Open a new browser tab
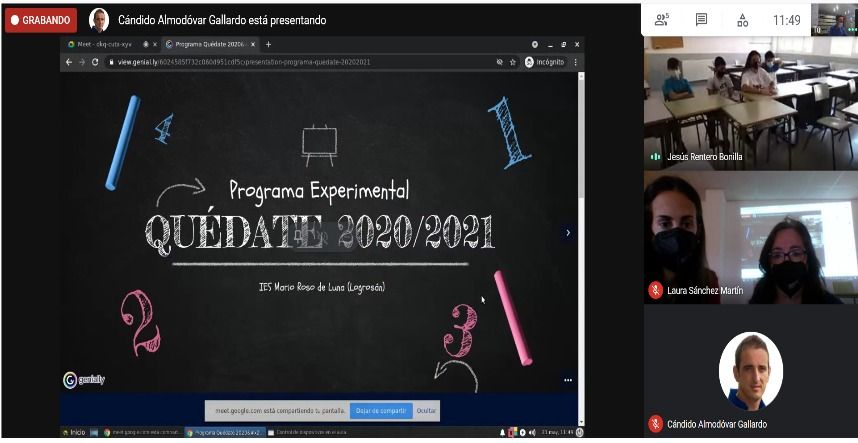This screenshot has width=858, height=443. (268, 44)
